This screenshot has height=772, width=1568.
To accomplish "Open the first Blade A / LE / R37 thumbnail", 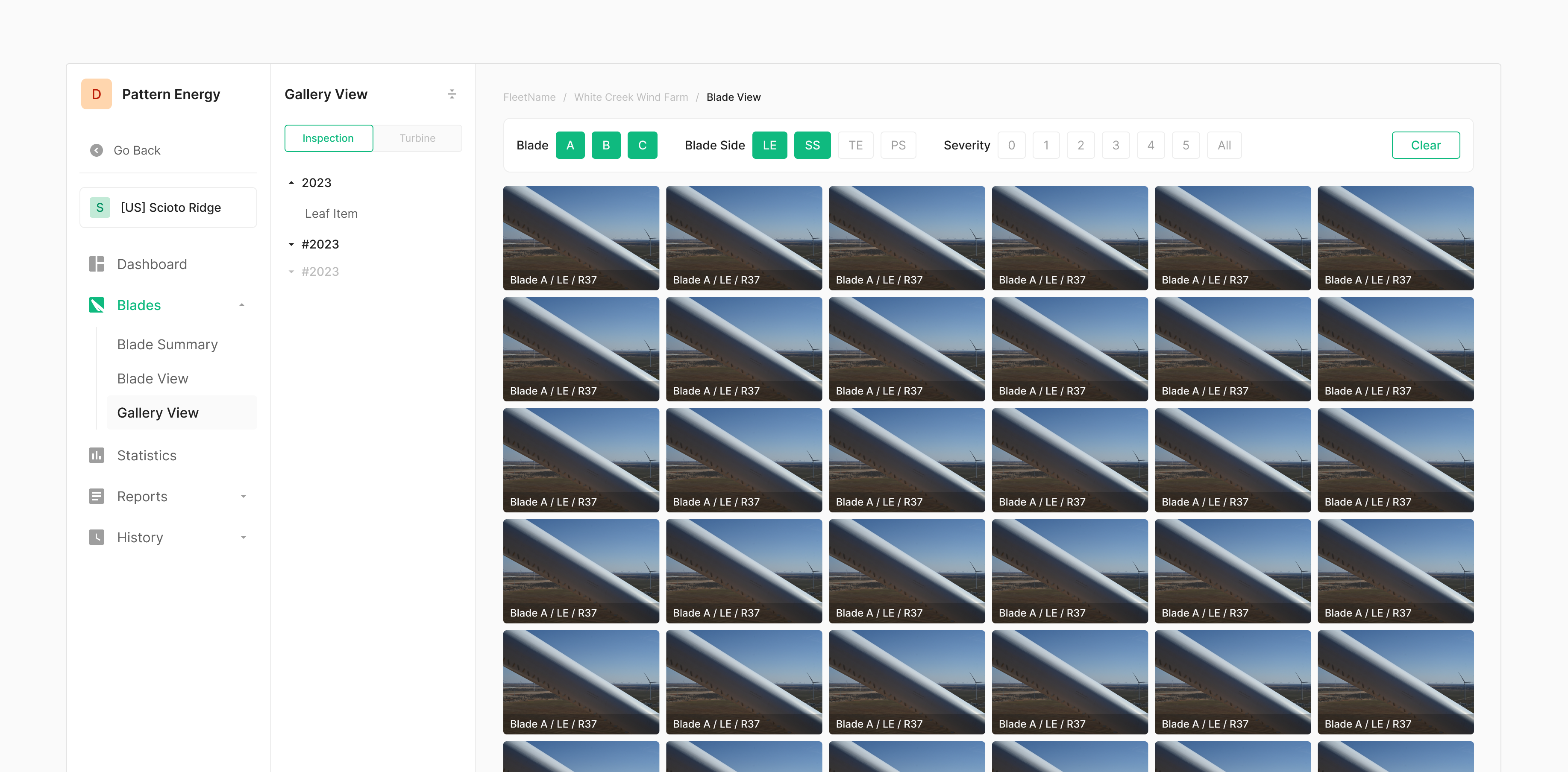I will (x=581, y=238).
